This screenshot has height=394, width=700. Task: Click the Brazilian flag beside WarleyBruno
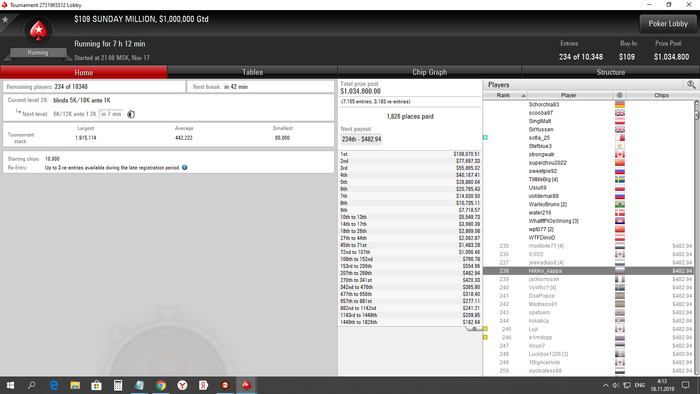click(x=620, y=204)
